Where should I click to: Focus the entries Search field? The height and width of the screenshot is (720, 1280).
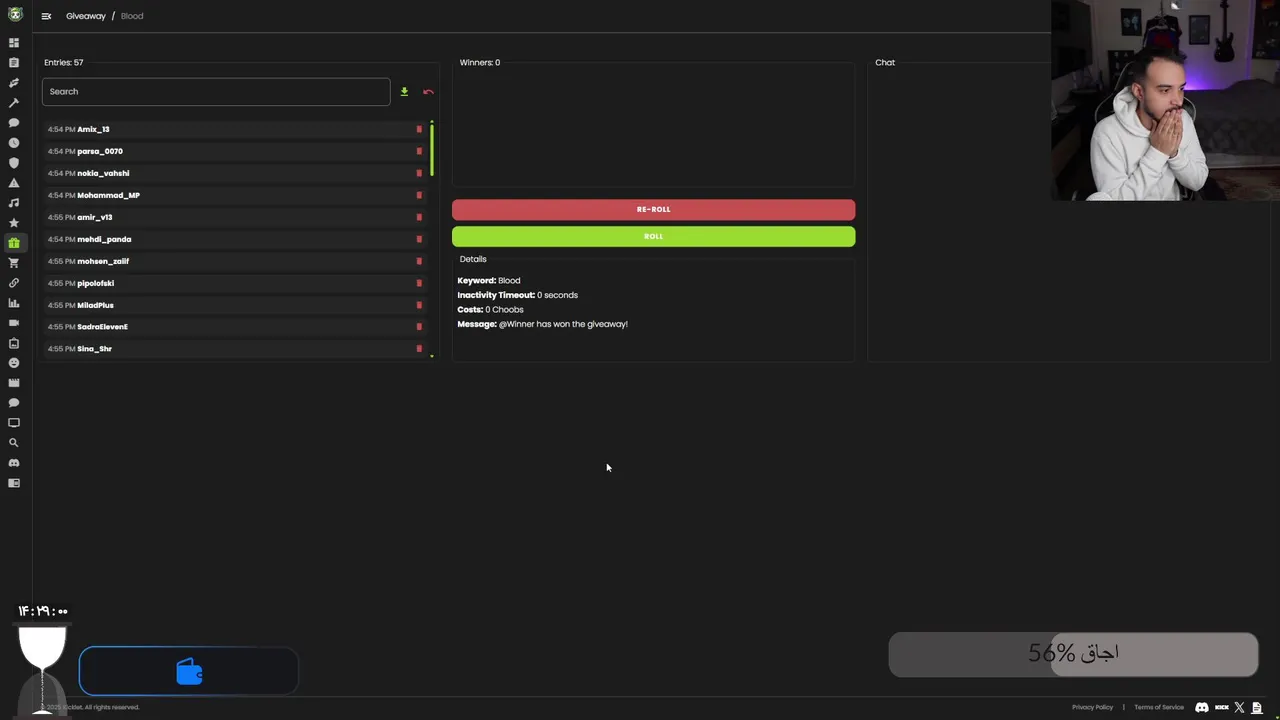click(x=216, y=92)
